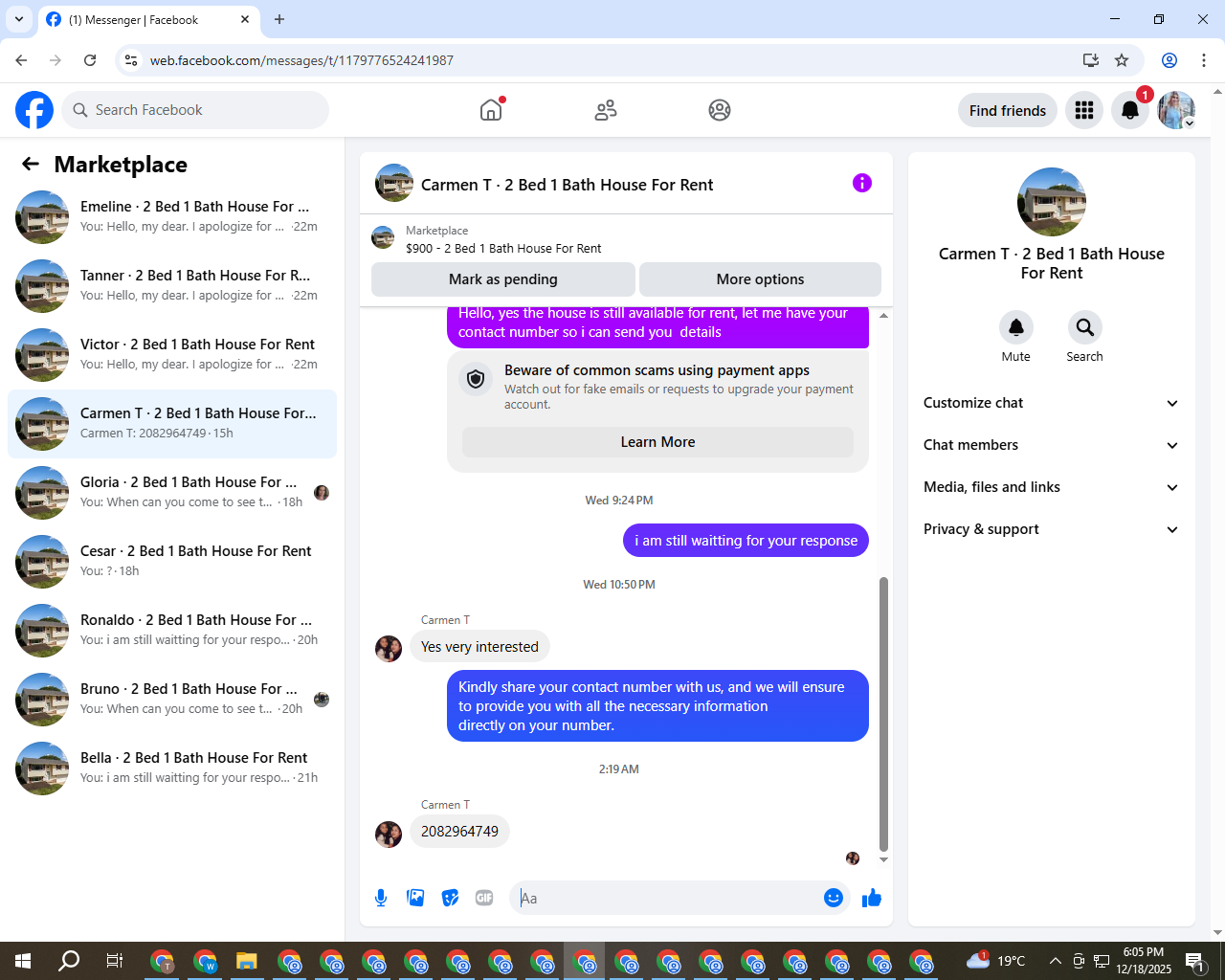Go back using the Marketplace back arrow
This screenshot has height=980, width=1225.
coord(31,164)
